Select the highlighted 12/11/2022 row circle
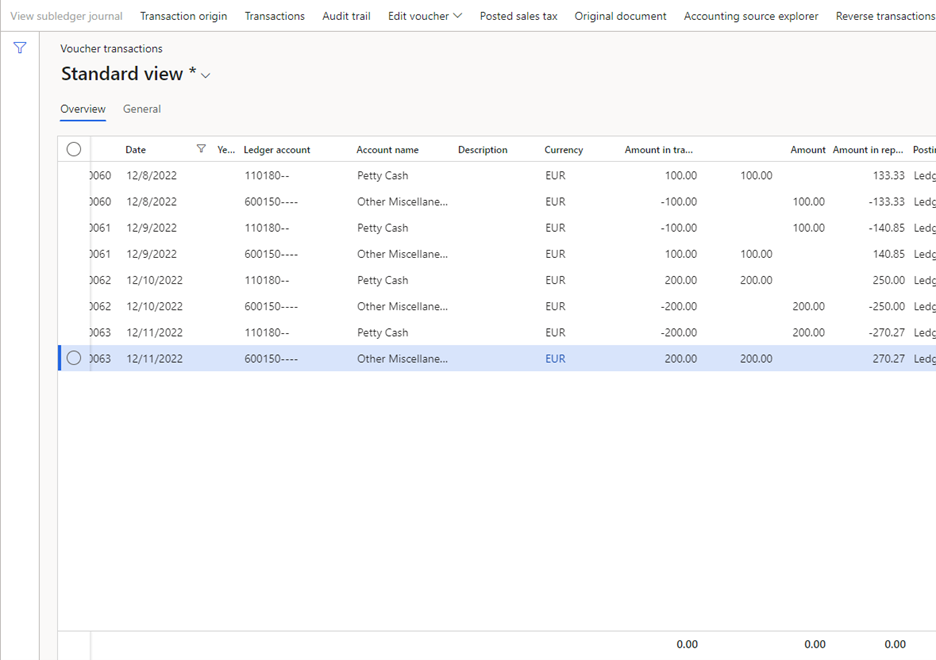The width and height of the screenshot is (936, 660). (x=74, y=358)
